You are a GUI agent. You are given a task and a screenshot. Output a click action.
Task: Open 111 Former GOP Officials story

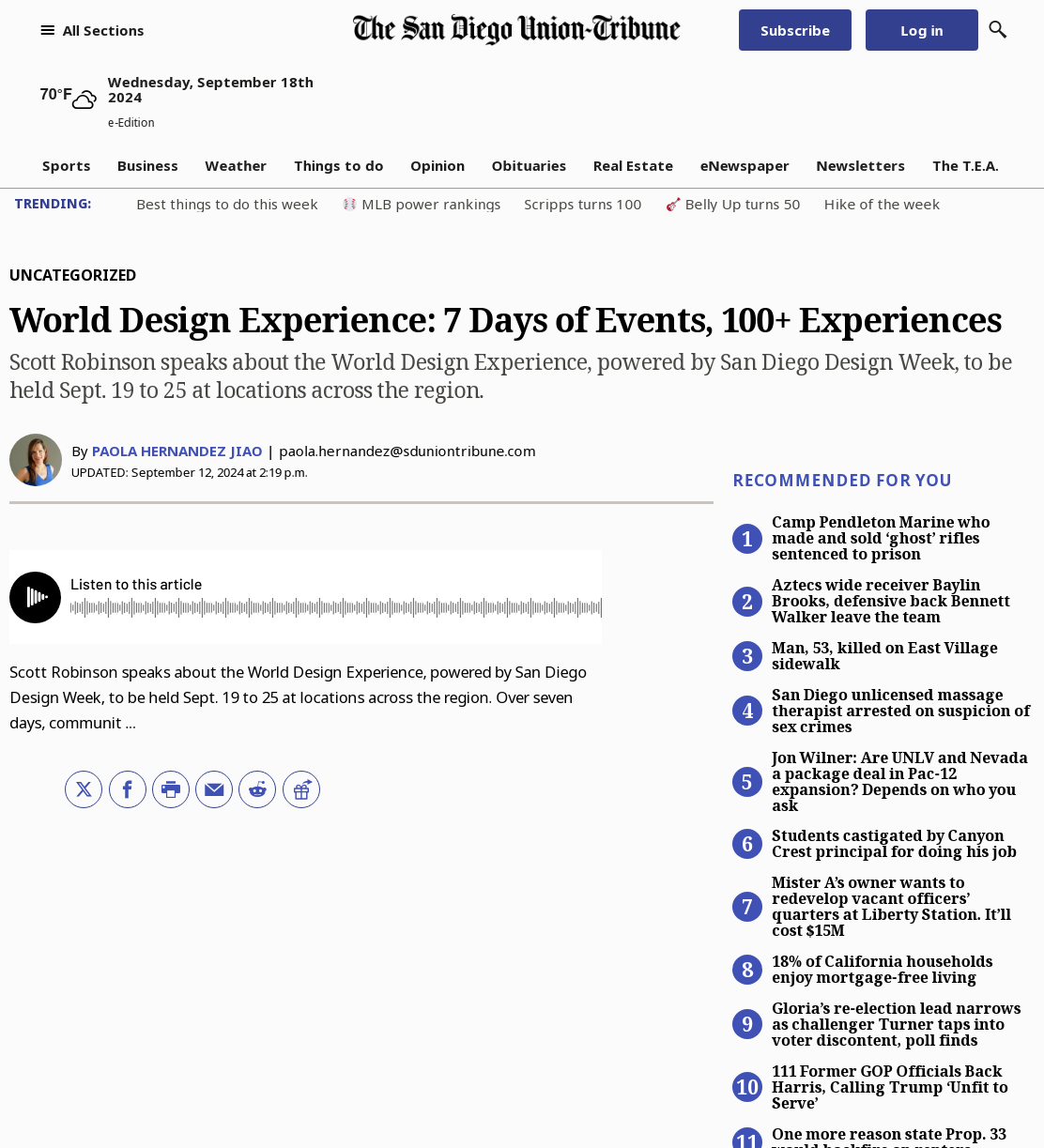pyautogui.click(x=889, y=1087)
